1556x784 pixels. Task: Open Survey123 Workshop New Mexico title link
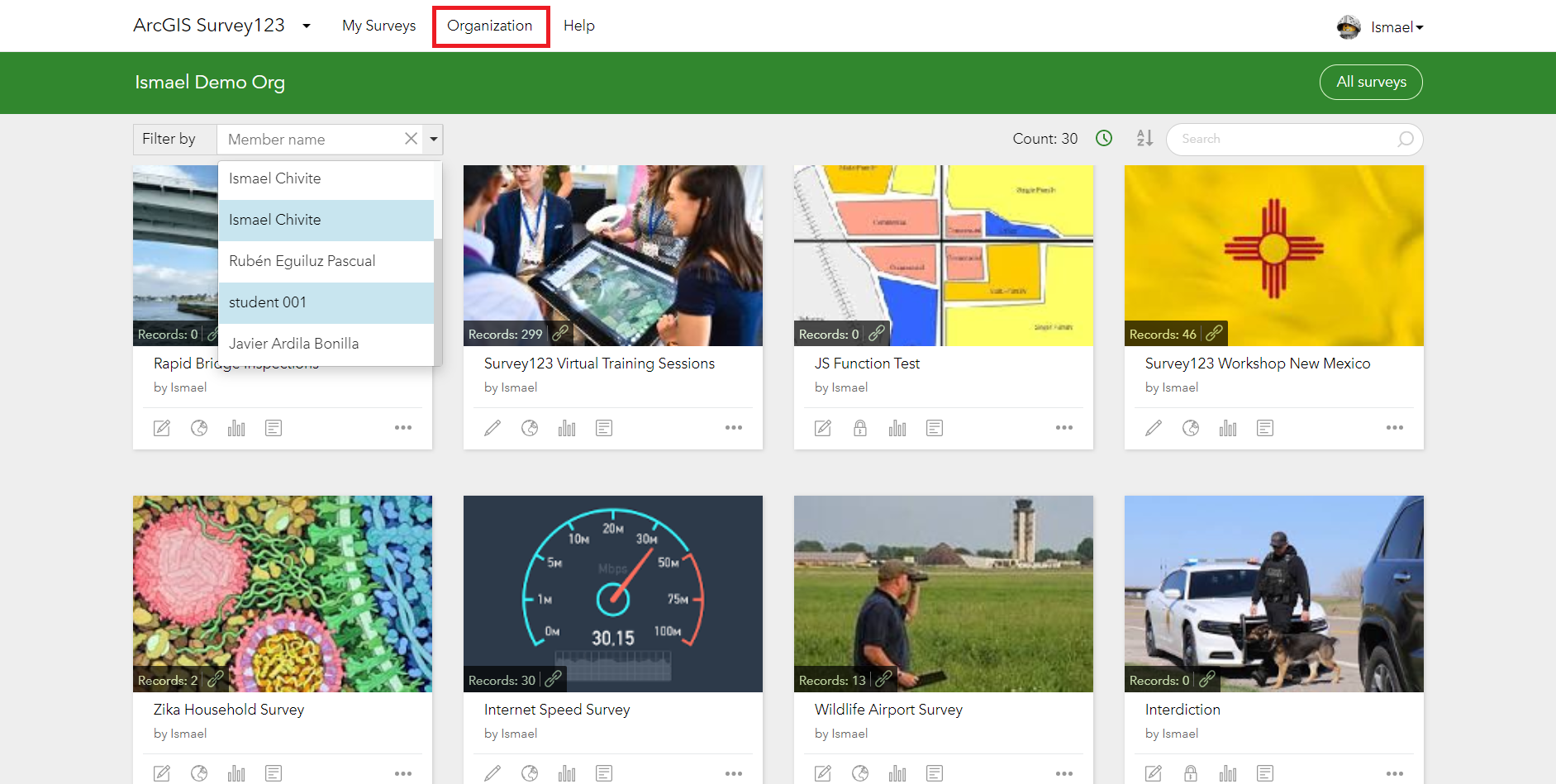click(1258, 363)
